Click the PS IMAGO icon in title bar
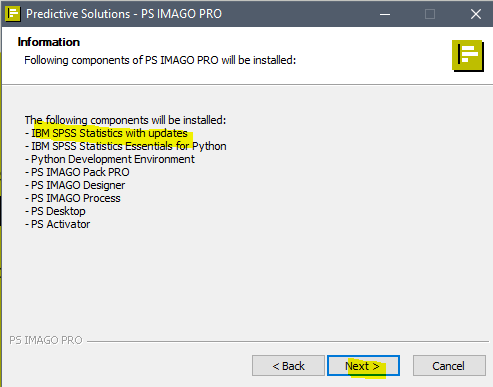 click(x=13, y=14)
